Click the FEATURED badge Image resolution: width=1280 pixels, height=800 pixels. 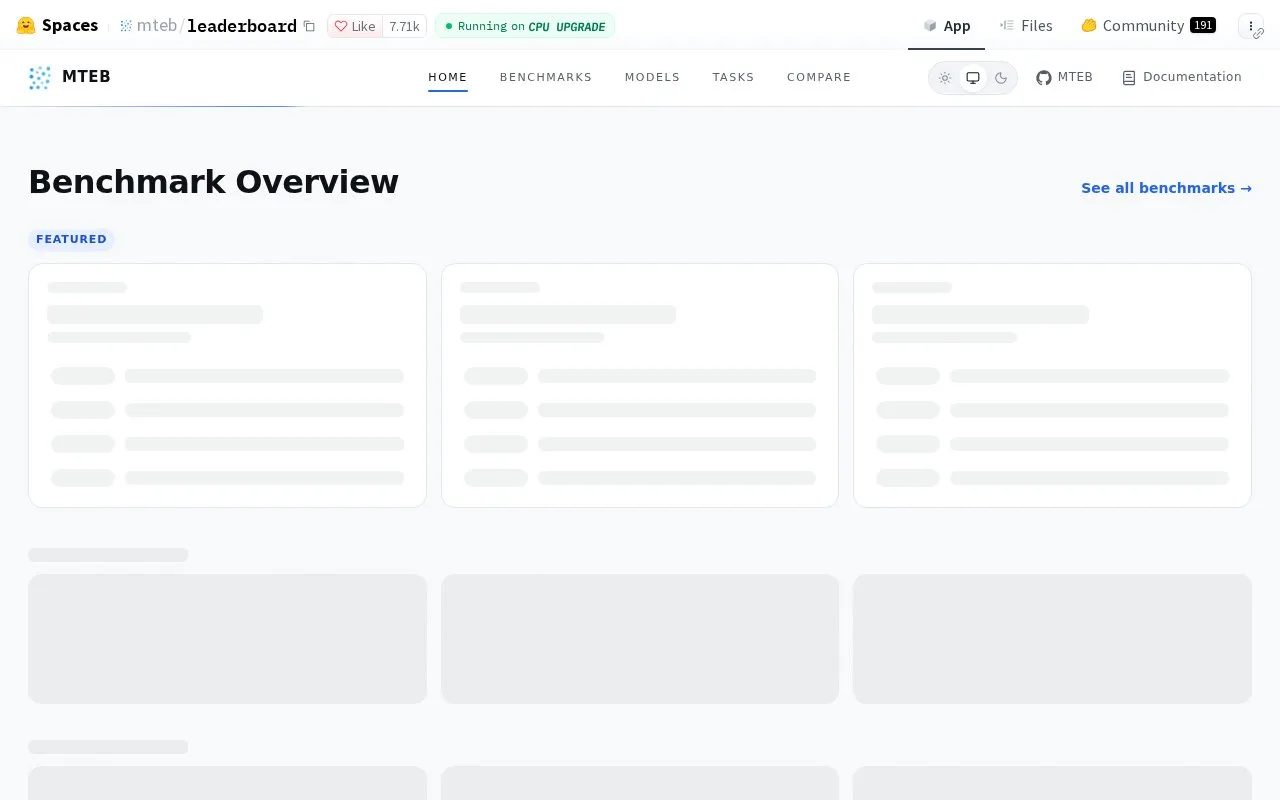[x=71, y=239]
